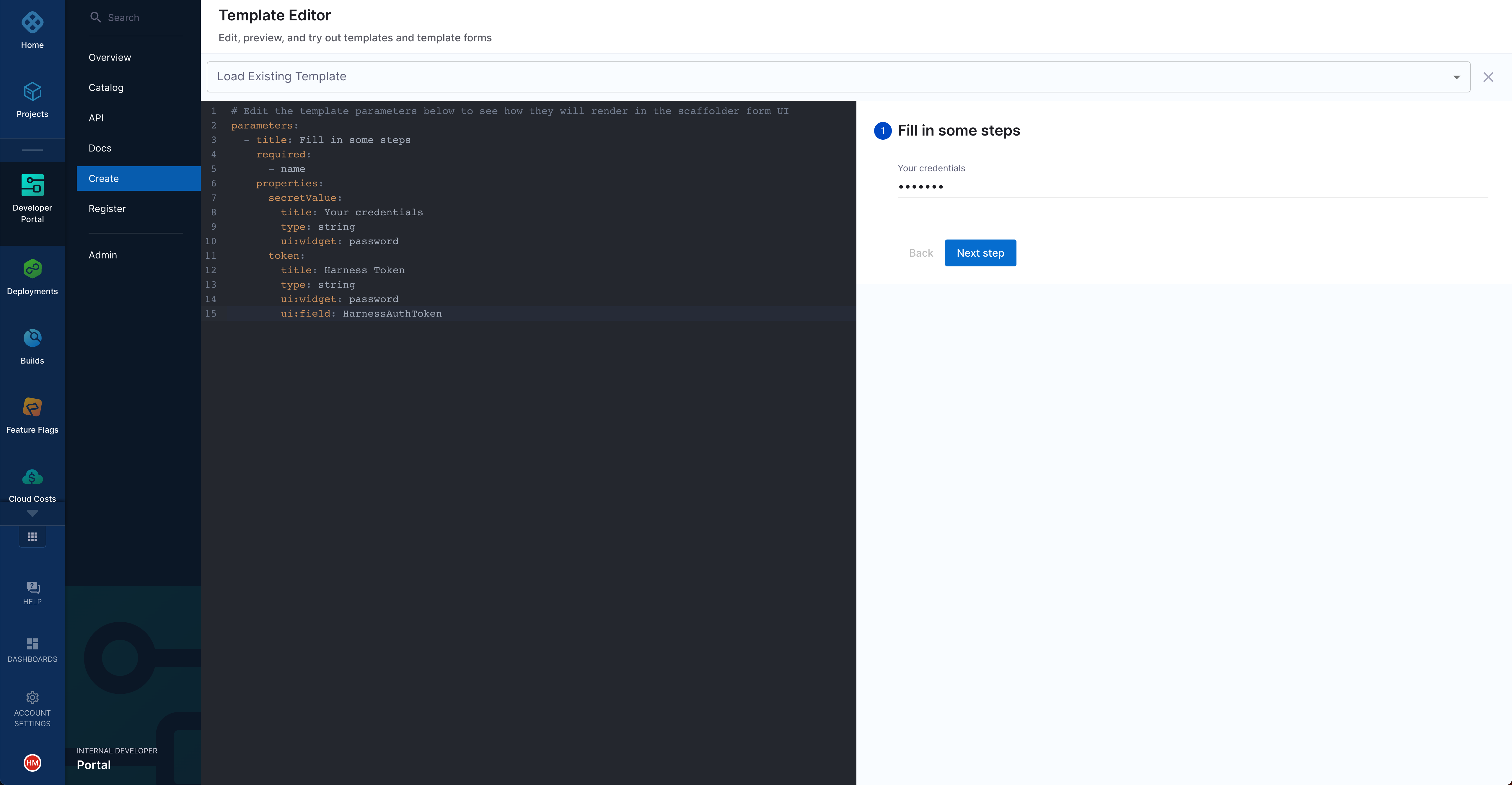Click the Search field in the sidebar
Viewport: 1512px width, 785px height.
coord(141,18)
